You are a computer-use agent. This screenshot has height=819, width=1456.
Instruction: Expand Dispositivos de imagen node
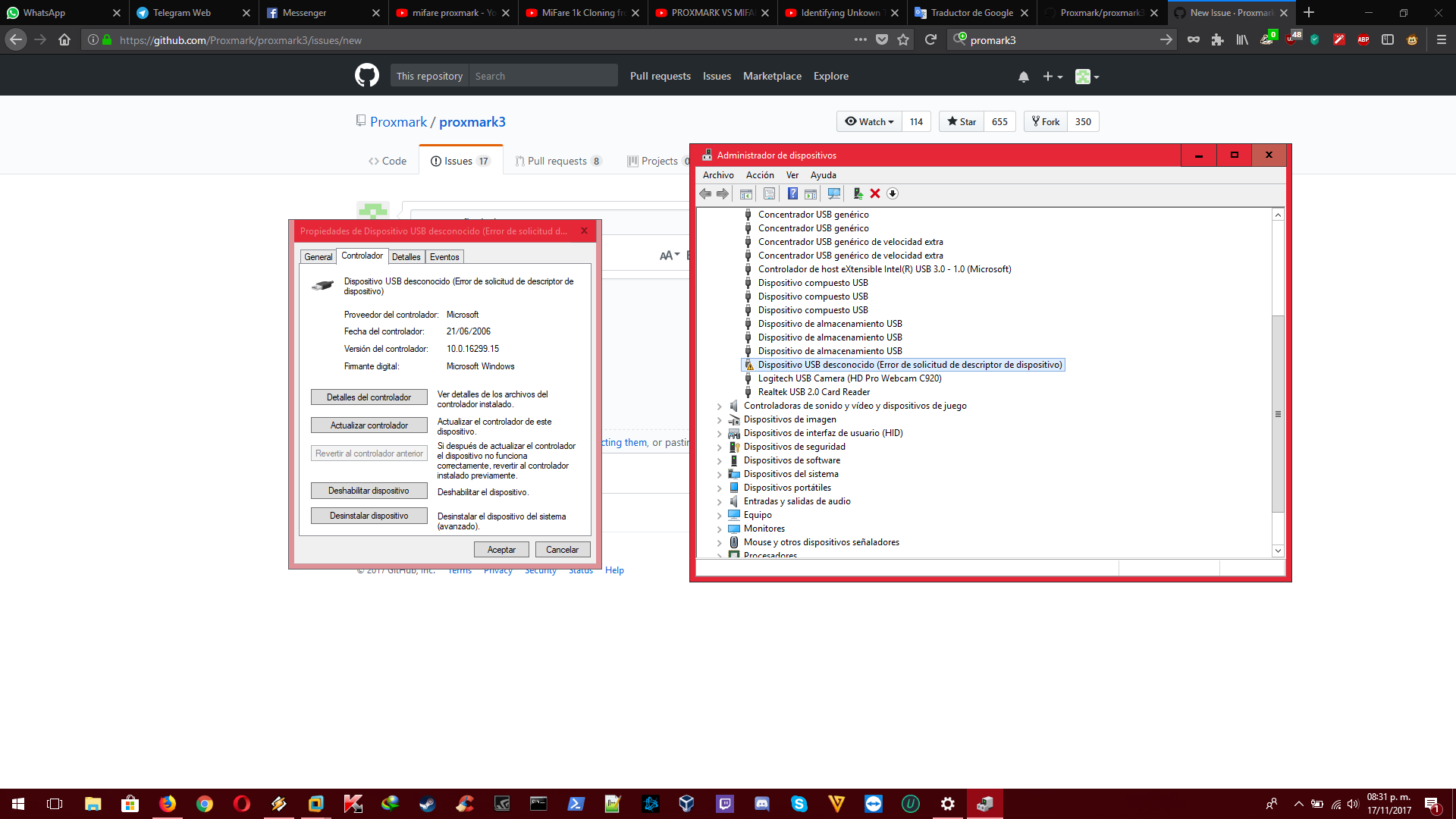[719, 420]
